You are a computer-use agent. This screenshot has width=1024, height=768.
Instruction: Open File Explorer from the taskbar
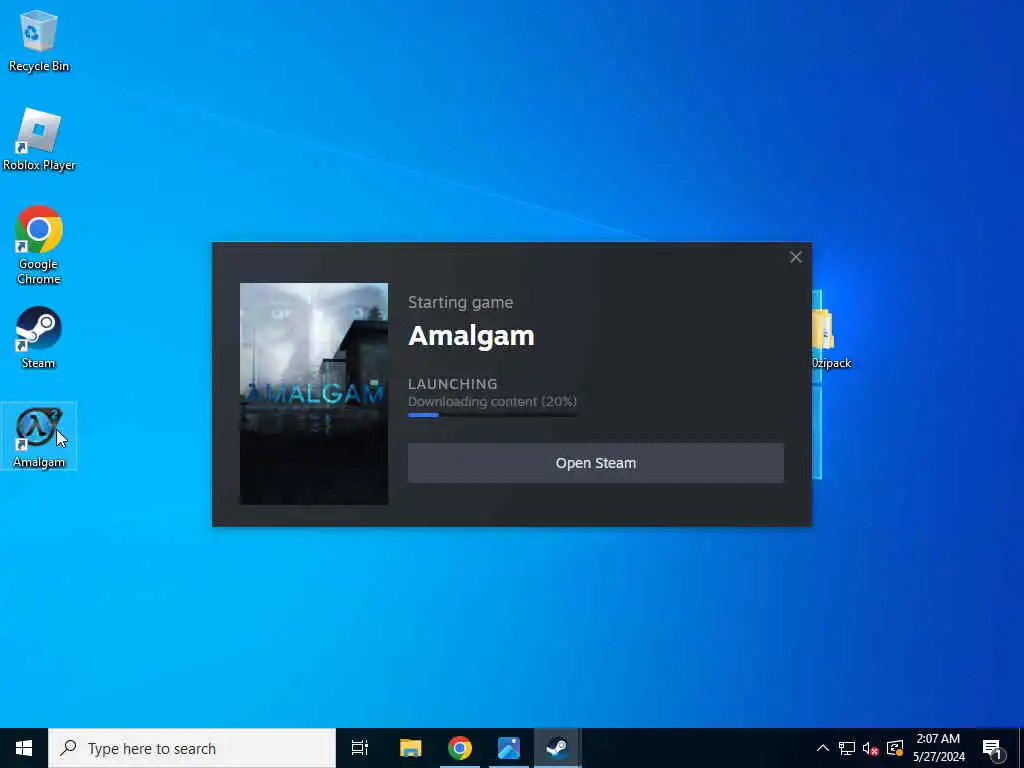pos(411,748)
